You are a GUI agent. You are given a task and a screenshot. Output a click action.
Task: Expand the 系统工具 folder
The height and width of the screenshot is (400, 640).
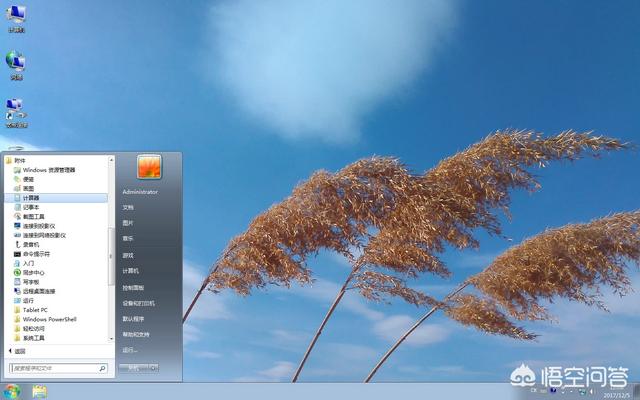pos(29,338)
